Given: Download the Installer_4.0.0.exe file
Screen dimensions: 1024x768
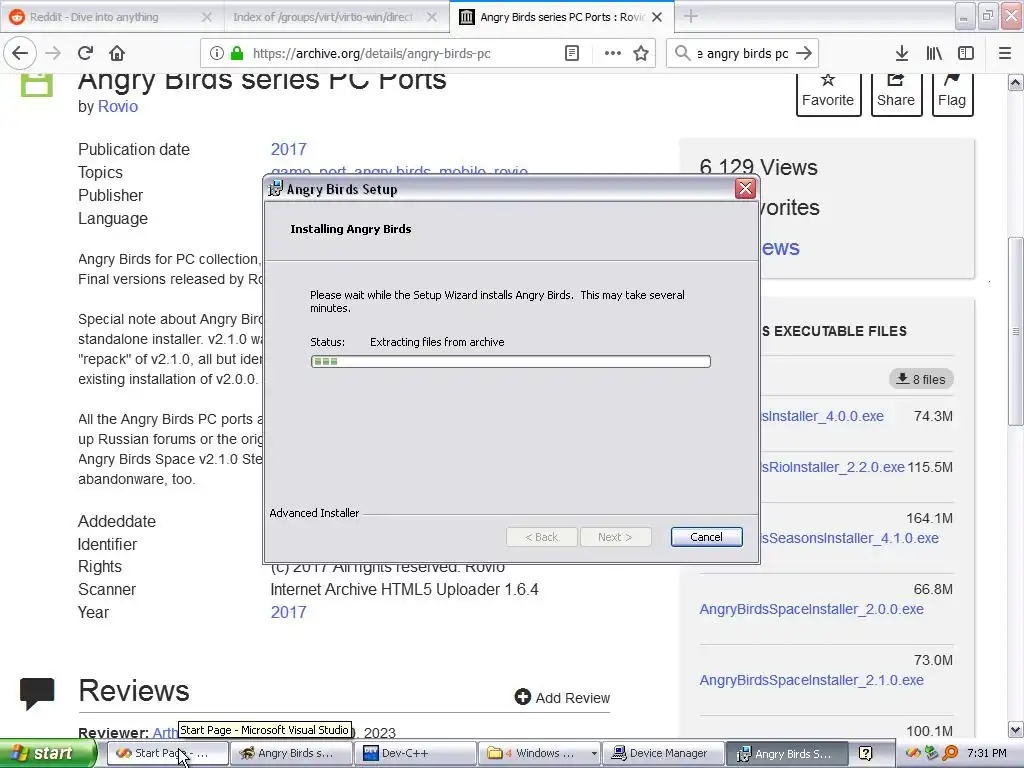Looking at the screenshot, I should (x=822, y=416).
